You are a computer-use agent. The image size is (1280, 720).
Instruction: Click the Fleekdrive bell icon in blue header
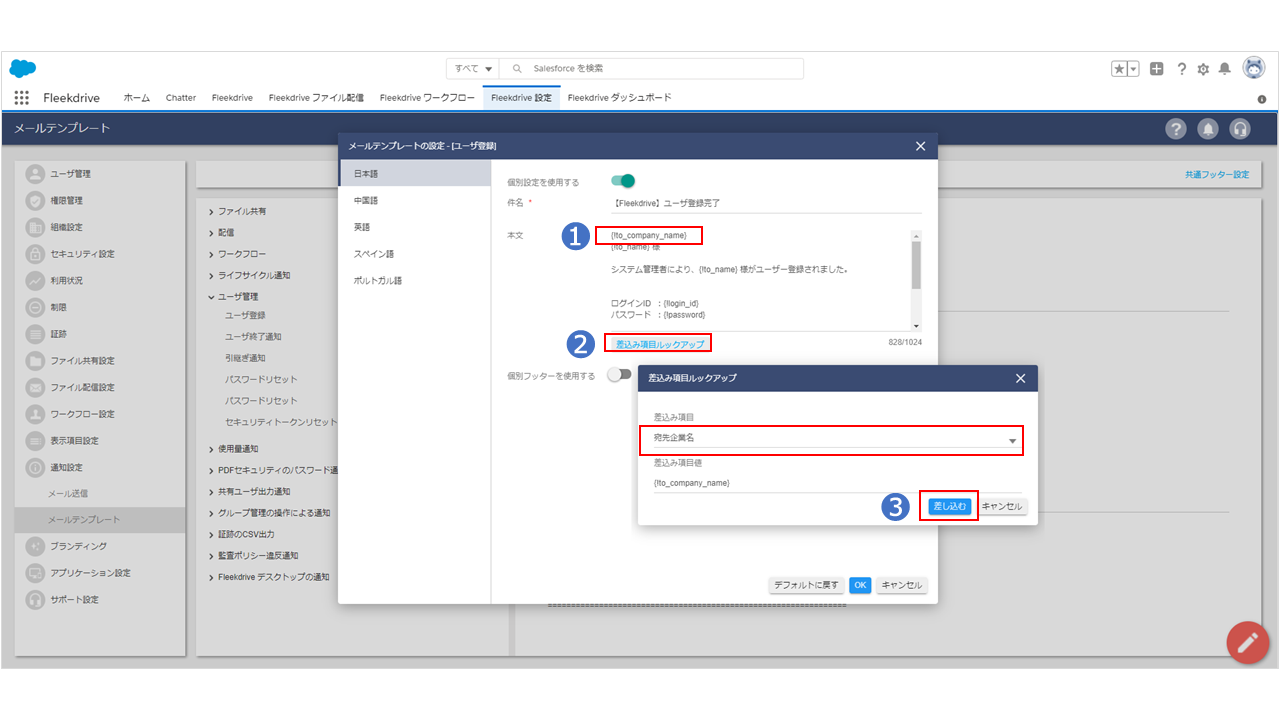(x=1208, y=129)
